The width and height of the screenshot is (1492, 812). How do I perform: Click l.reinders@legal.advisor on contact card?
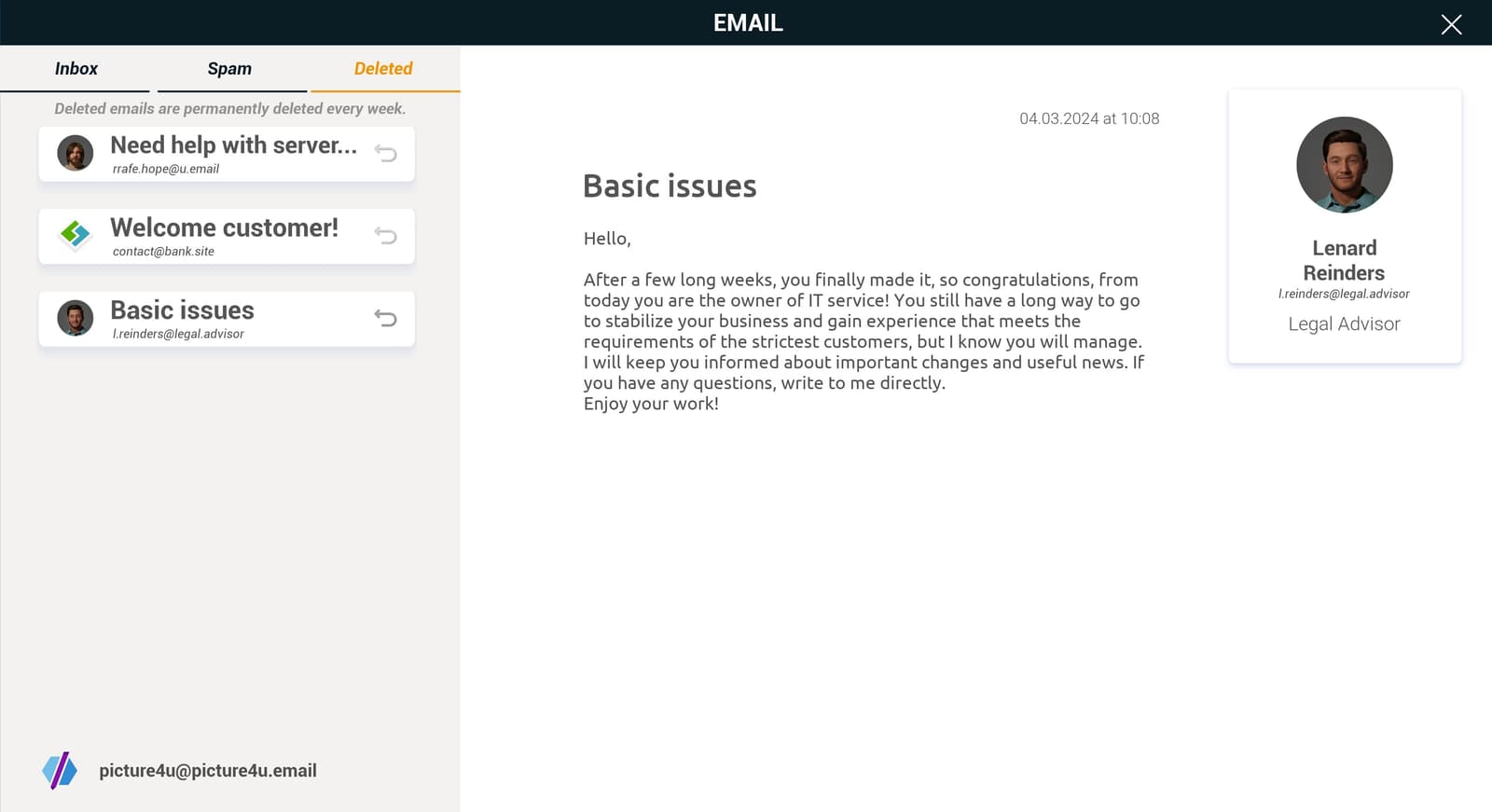click(x=1344, y=294)
